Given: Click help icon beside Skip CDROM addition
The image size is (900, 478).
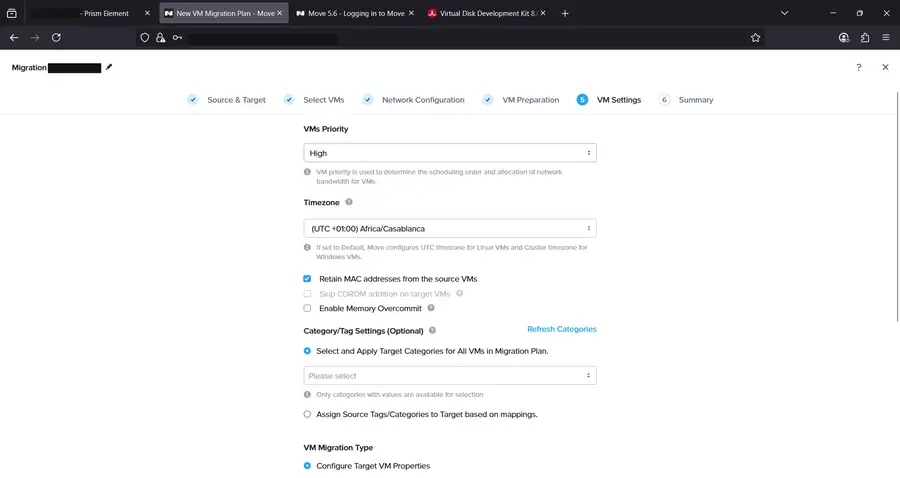Looking at the screenshot, I should 459,293.
